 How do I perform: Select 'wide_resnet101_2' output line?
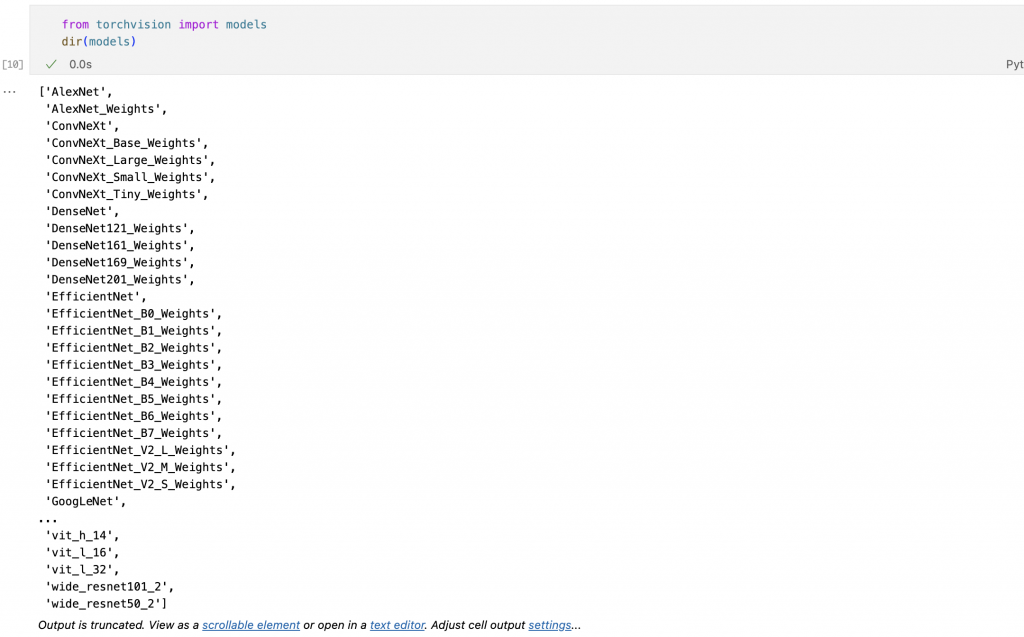[x=110, y=587]
